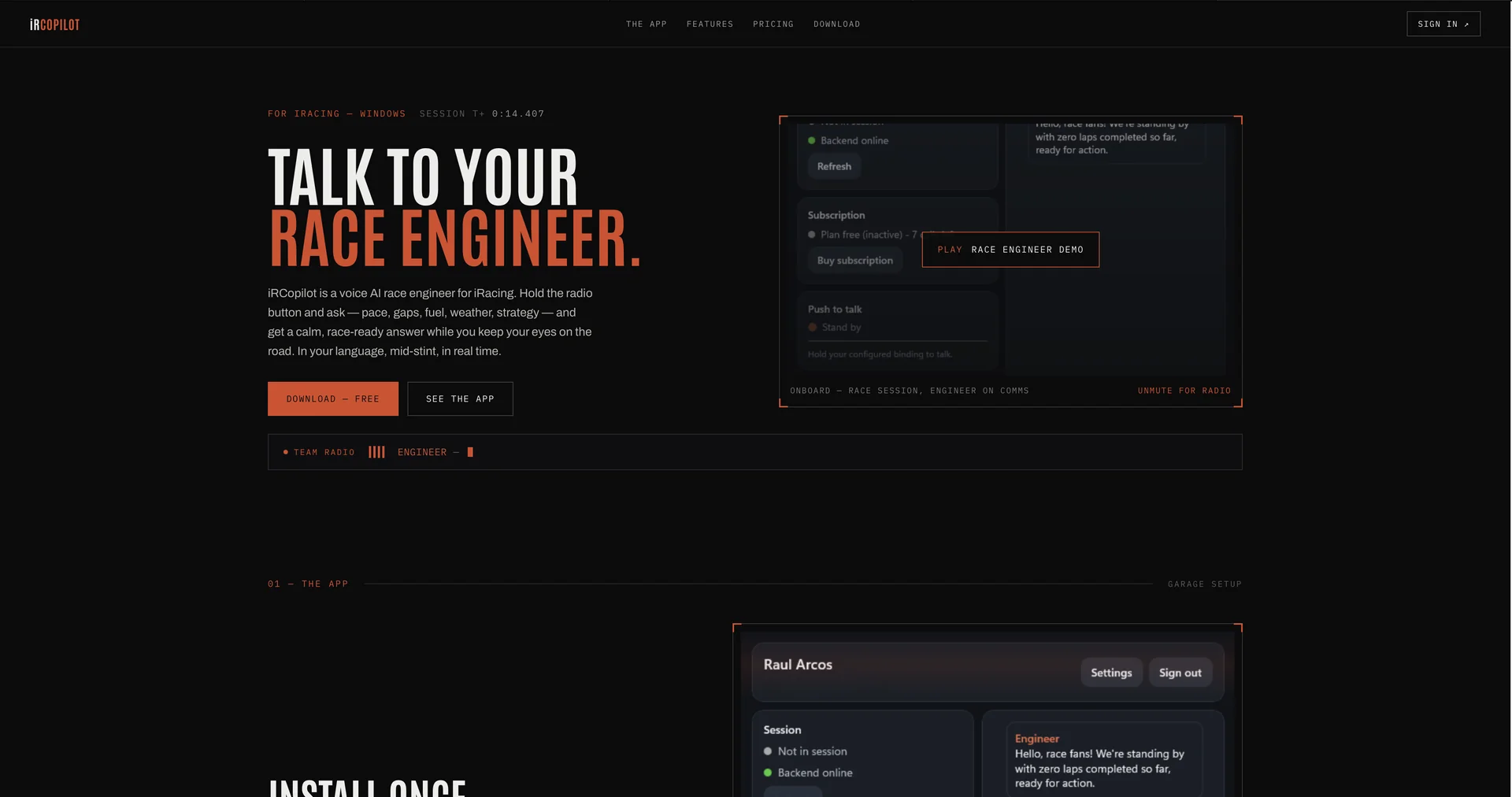The width and height of the screenshot is (1512, 797).
Task: Click the 'RACE ENGINEER.' headline
Action: tap(455, 238)
